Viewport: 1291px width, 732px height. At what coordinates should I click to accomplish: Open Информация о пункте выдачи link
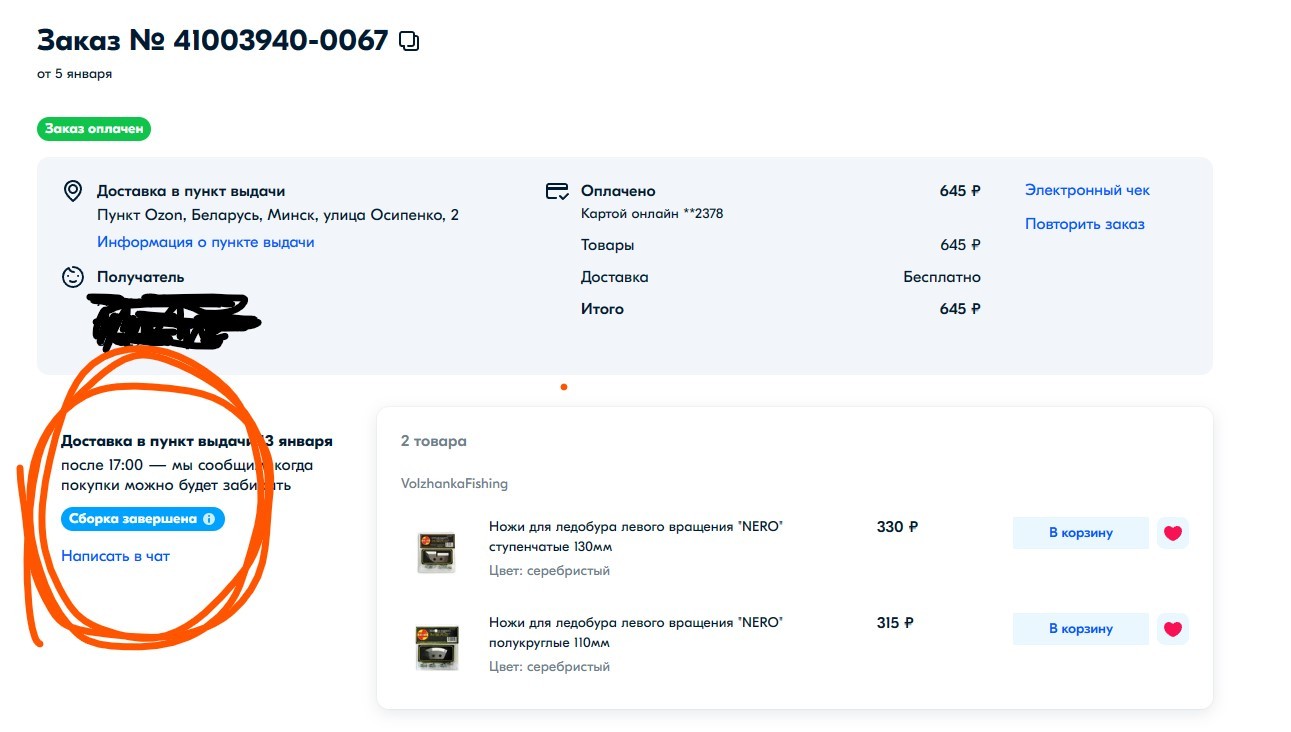pyautogui.click(x=205, y=242)
